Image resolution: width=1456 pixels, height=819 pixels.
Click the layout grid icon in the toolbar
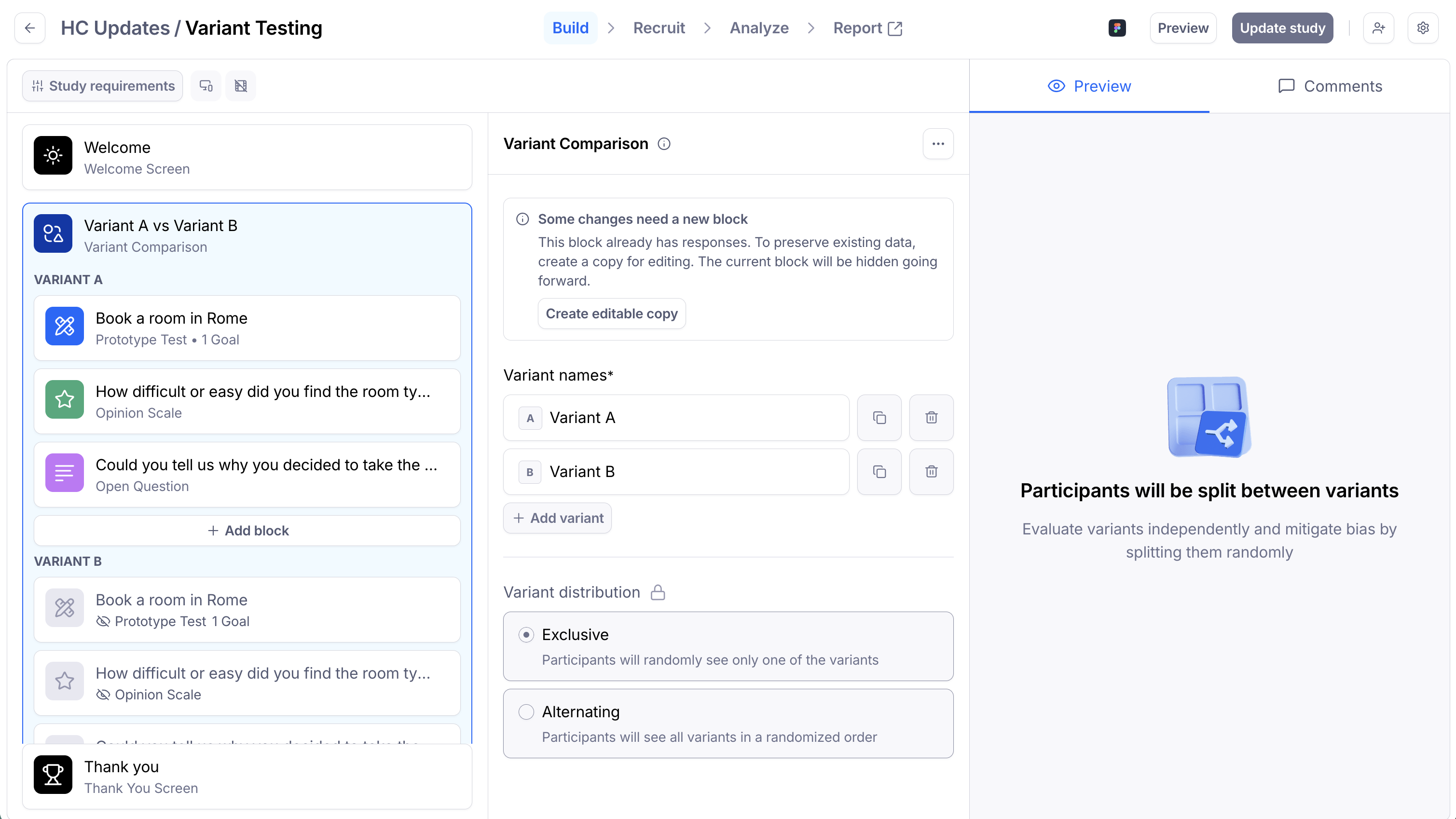point(241,86)
